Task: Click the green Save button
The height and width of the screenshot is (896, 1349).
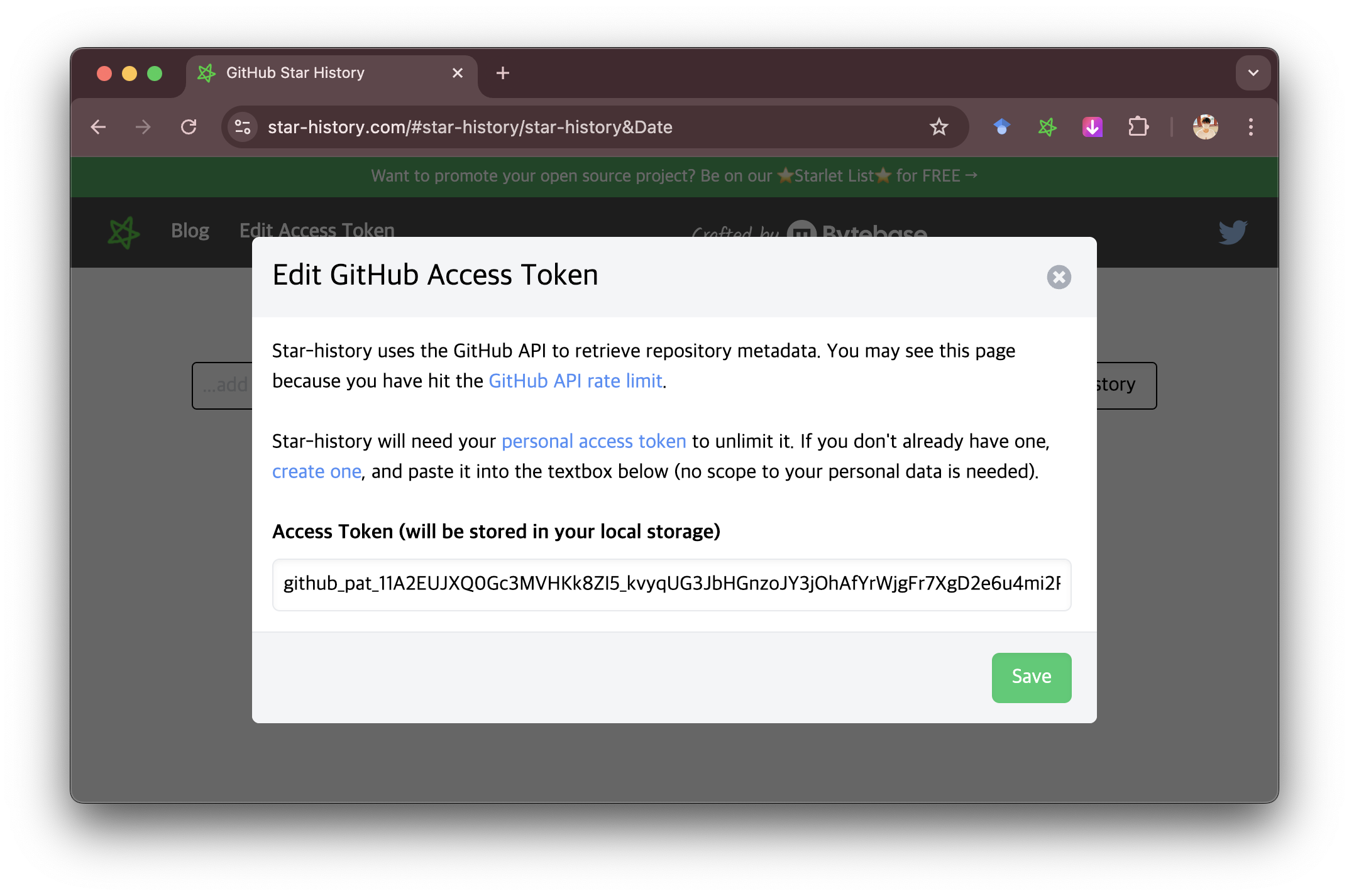Action: 1031,677
